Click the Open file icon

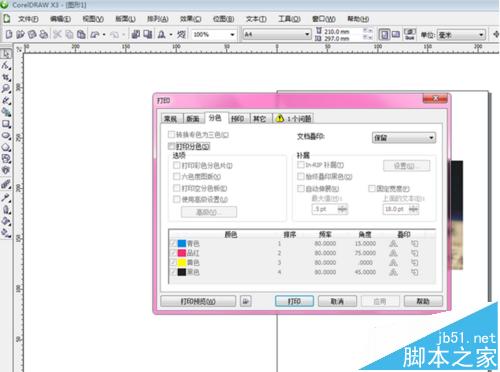point(20,34)
